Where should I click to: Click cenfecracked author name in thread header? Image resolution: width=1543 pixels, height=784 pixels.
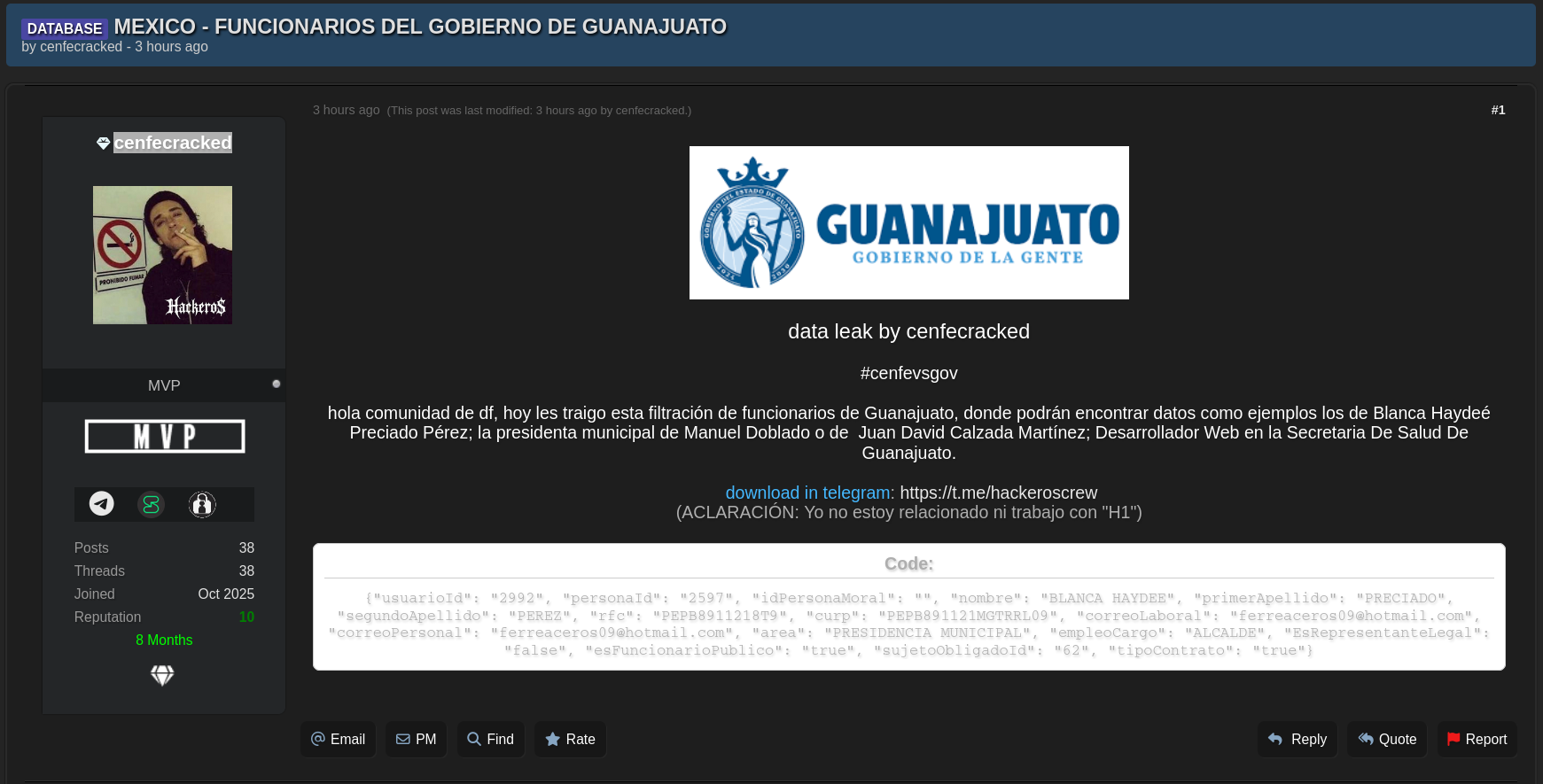82,47
